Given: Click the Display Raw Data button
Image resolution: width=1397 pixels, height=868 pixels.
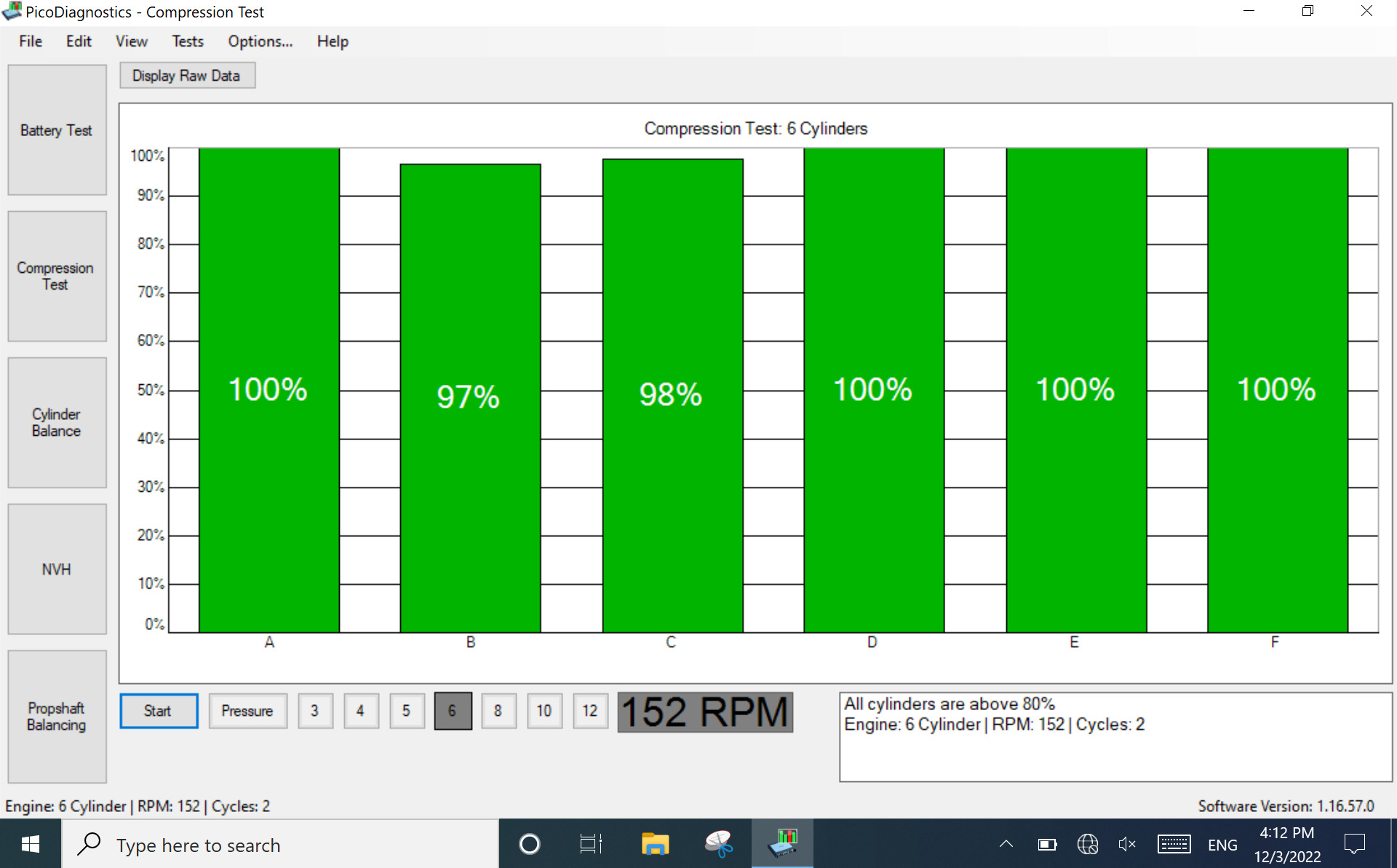Looking at the screenshot, I should click(x=187, y=76).
